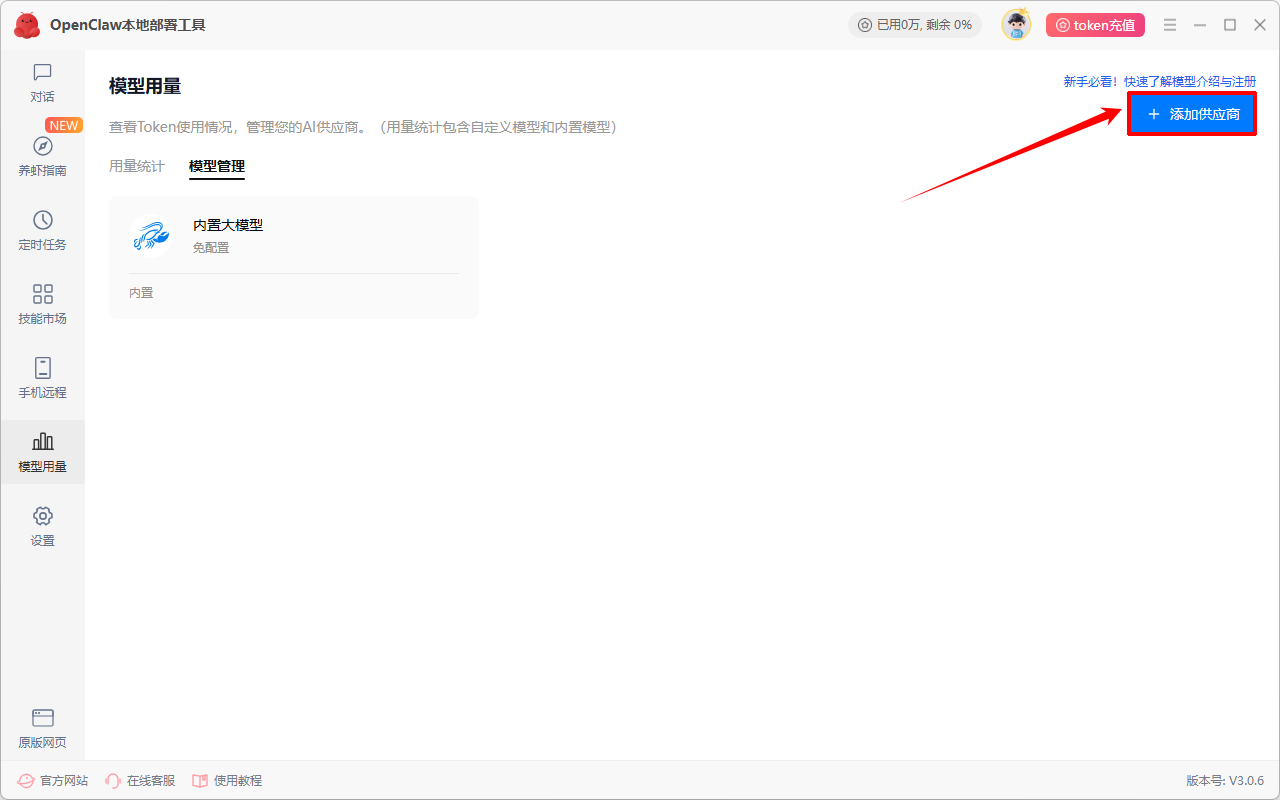Open 设置 gear icon in sidebar
This screenshot has width=1280, height=800.
[42, 516]
